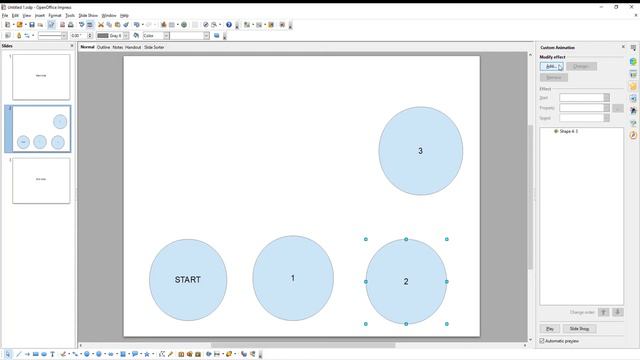
Task: Select the first slide thumbnail
Action: (41, 77)
